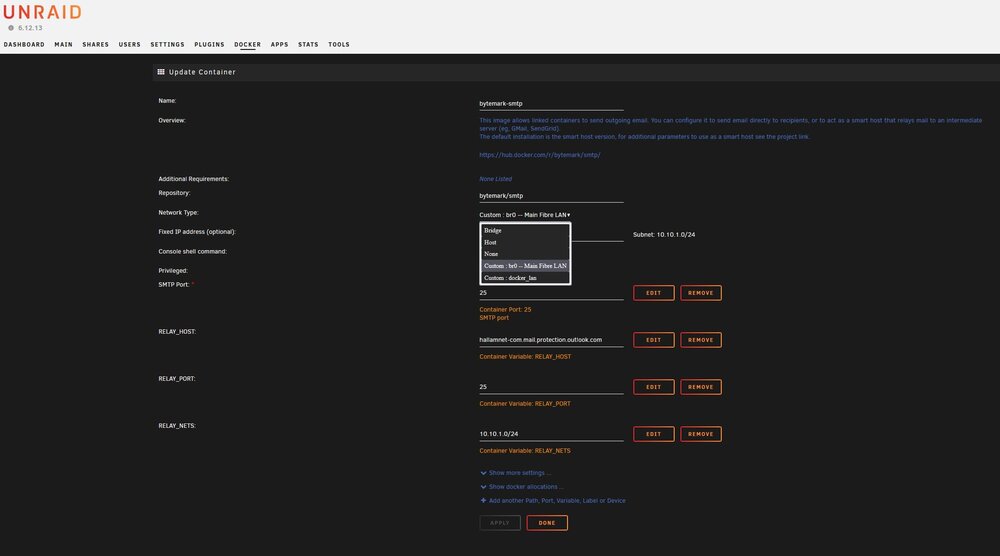The width and height of the screenshot is (1000, 556).
Task: Select the Docker tab
Action: (247, 45)
